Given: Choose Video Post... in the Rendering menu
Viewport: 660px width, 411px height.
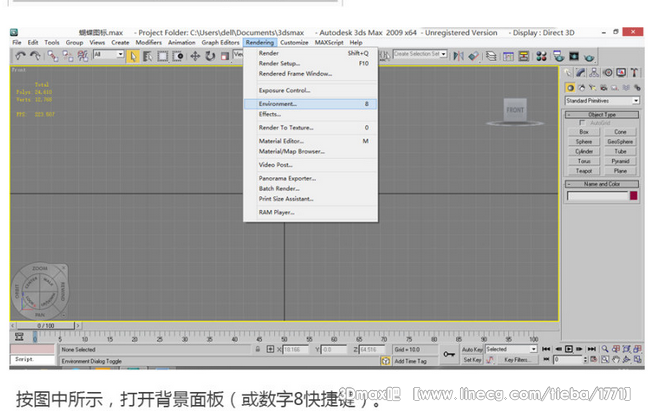Looking at the screenshot, I should point(310,165).
